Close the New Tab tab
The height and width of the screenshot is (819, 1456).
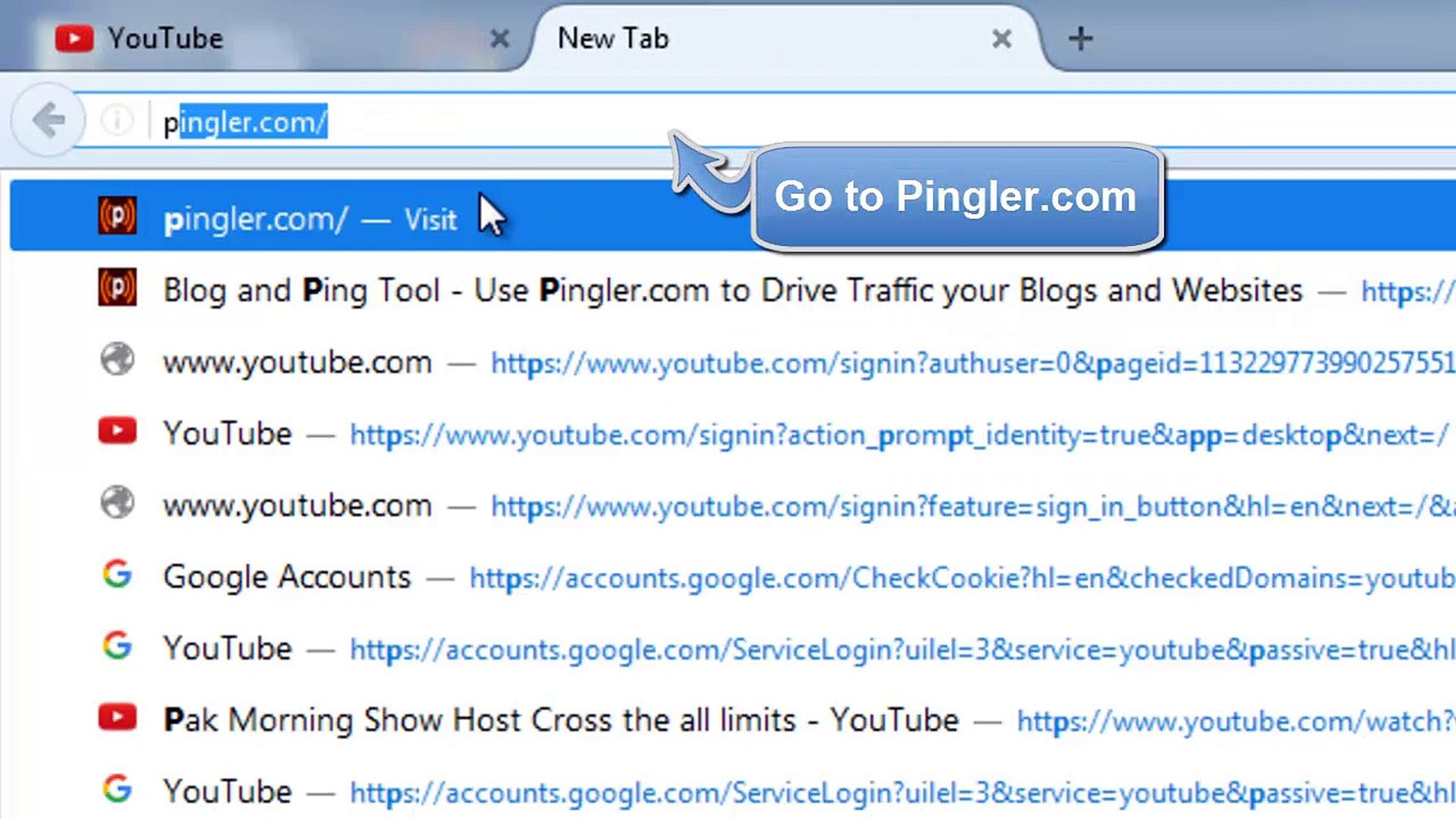pos(1001,39)
